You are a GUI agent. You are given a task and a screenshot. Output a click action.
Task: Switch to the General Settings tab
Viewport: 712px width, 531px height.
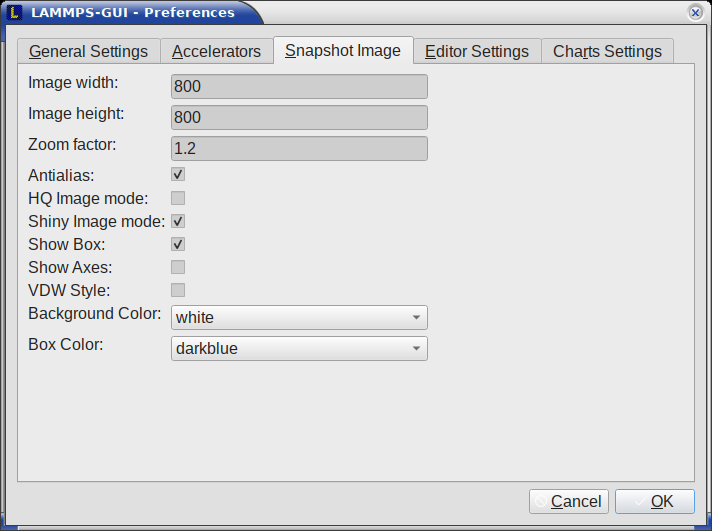click(89, 51)
